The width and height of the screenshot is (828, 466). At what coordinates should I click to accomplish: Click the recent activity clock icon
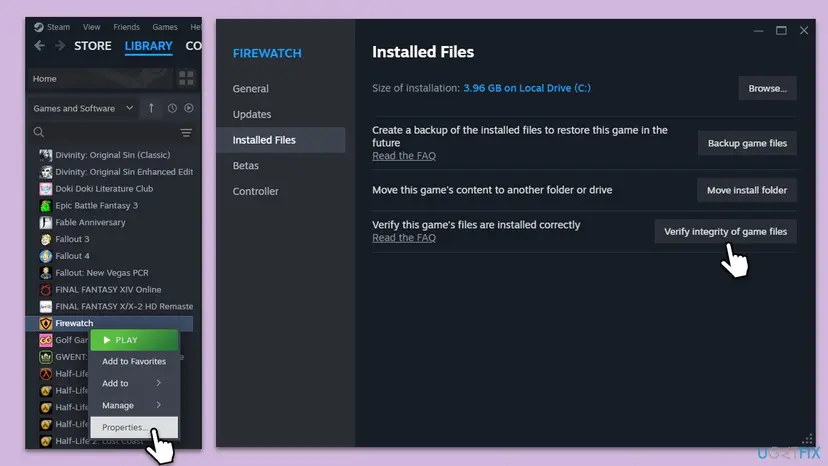[x=172, y=108]
